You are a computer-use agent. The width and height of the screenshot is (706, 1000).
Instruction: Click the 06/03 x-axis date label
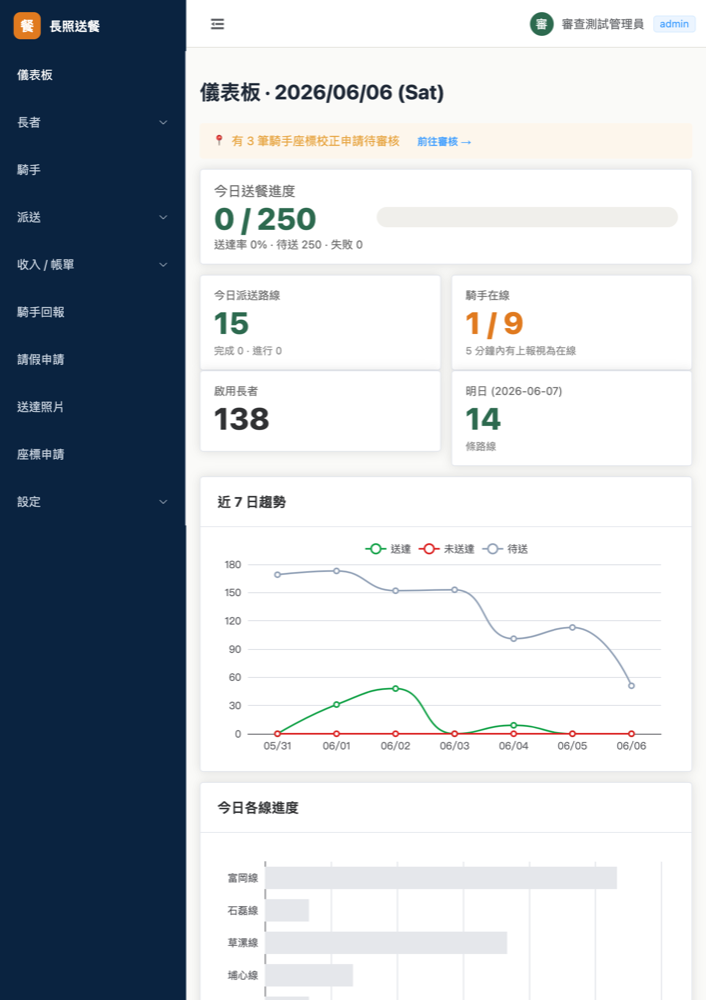coord(455,746)
